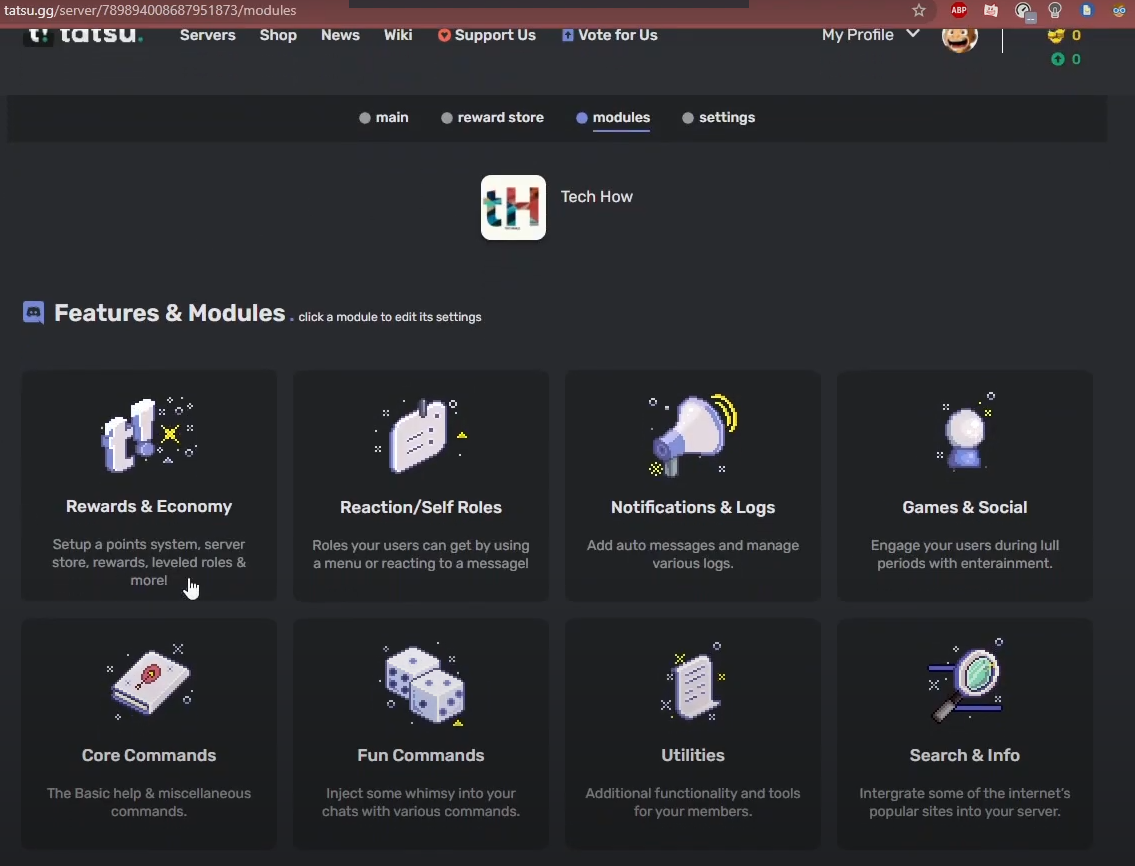Open the settings tab
Image resolution: width=1135 pixels, height=866 pixels.
[x=718, y=117]
